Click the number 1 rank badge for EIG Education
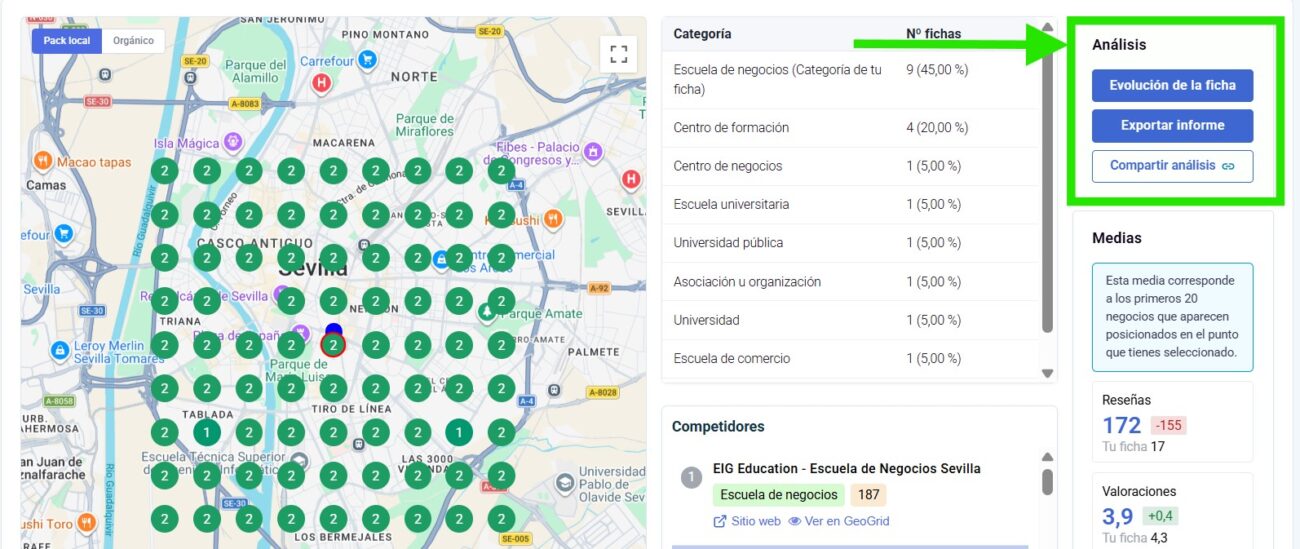 click(691, 477)
